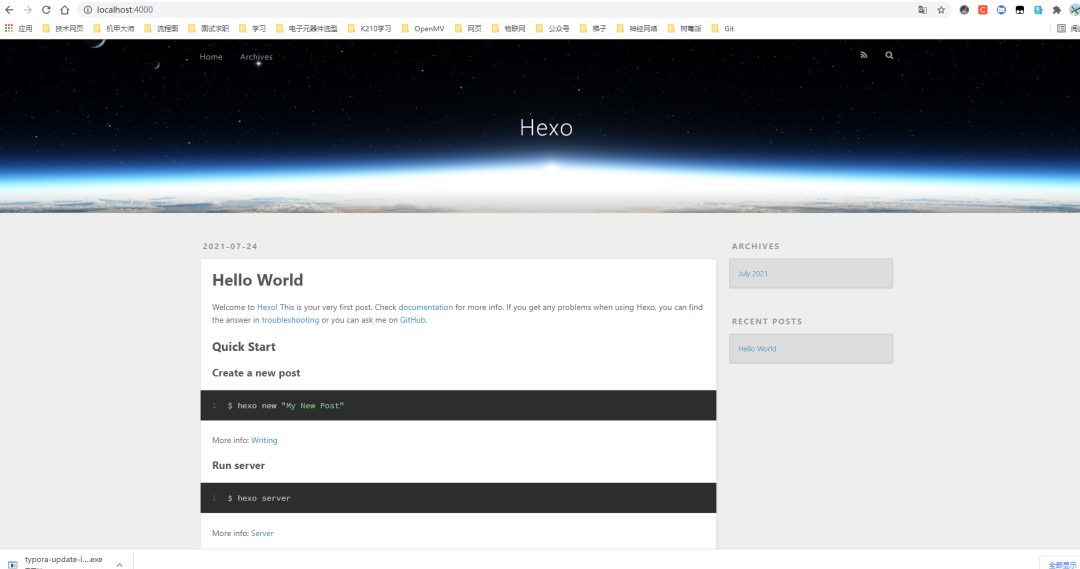The height and width of the screenshot is (569, 1080).
Task: Open the OpenMV bookmark folder
Action: (423, 28)
